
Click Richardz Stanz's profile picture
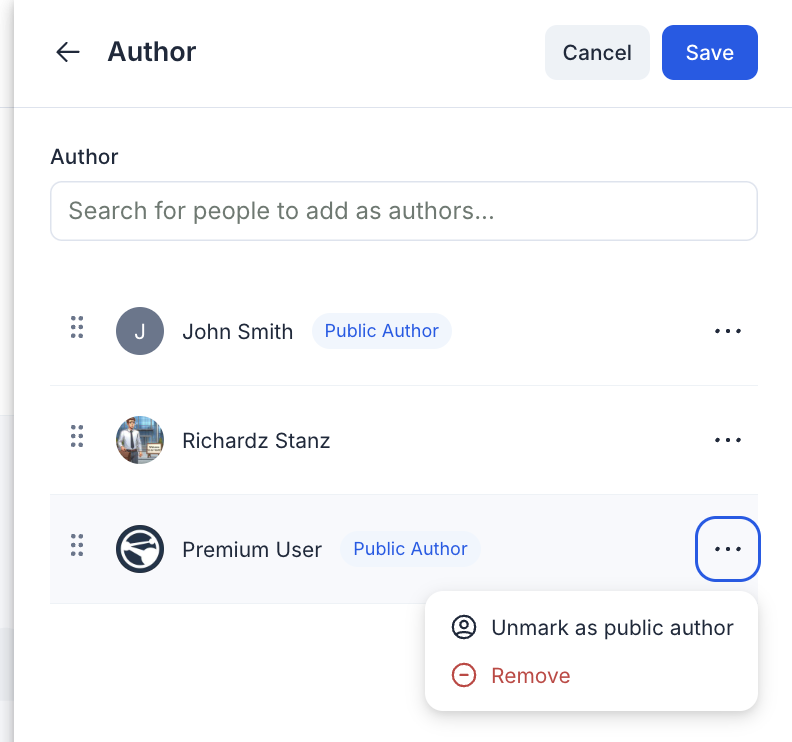point(140,440)
